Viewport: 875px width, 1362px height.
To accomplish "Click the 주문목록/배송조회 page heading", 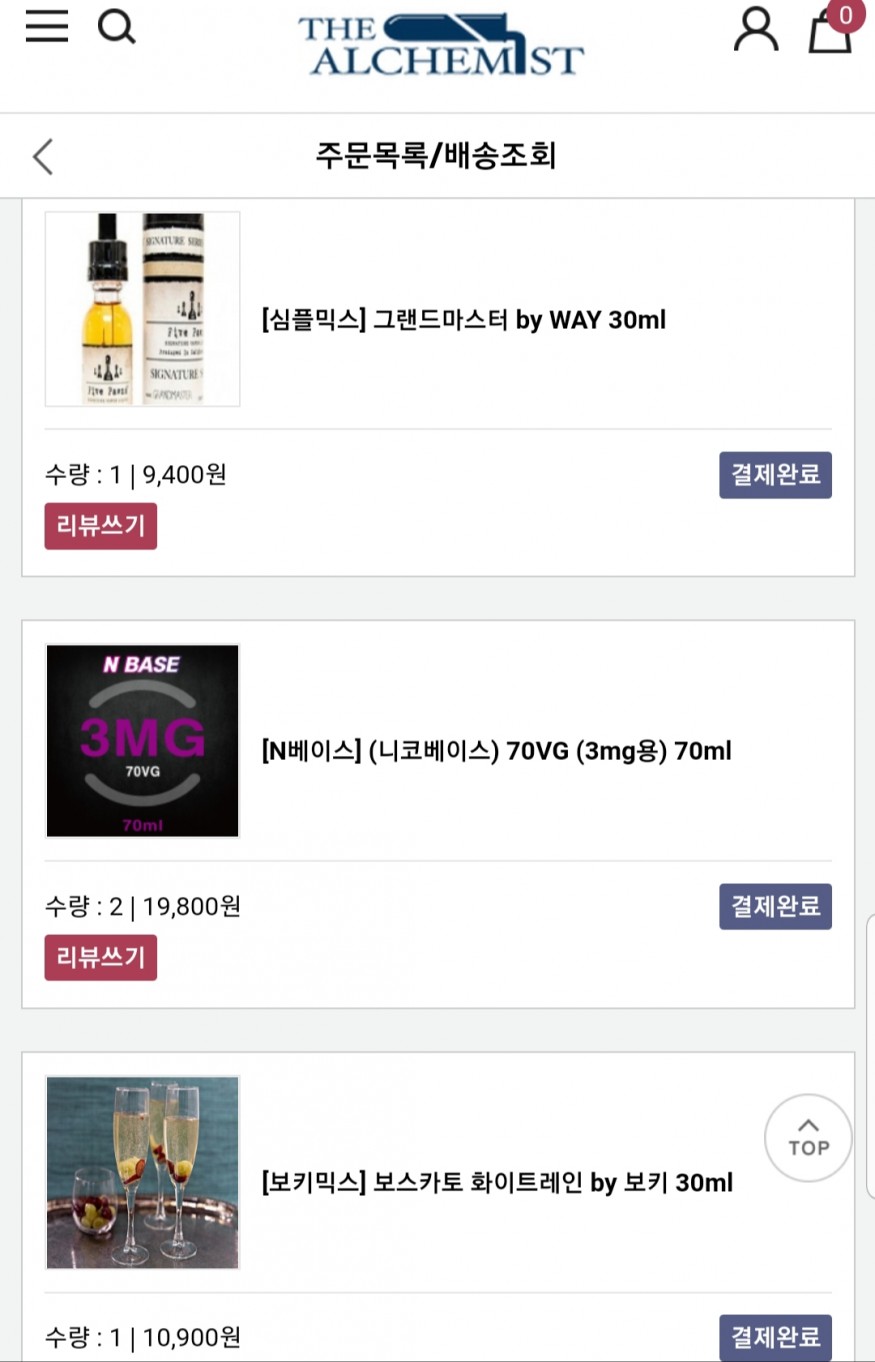I will pos(436,156).
